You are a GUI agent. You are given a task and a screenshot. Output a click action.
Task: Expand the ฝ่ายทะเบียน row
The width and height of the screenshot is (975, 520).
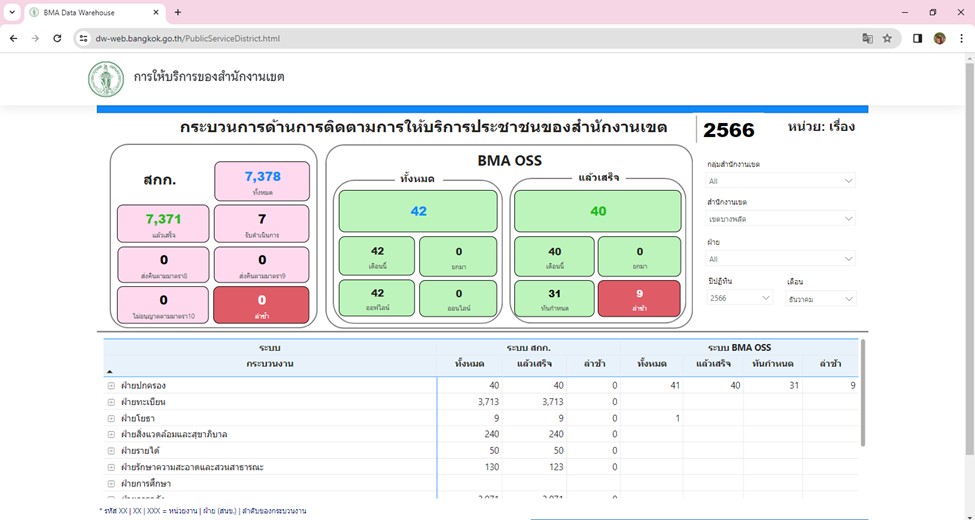click(x=111, y=402)
